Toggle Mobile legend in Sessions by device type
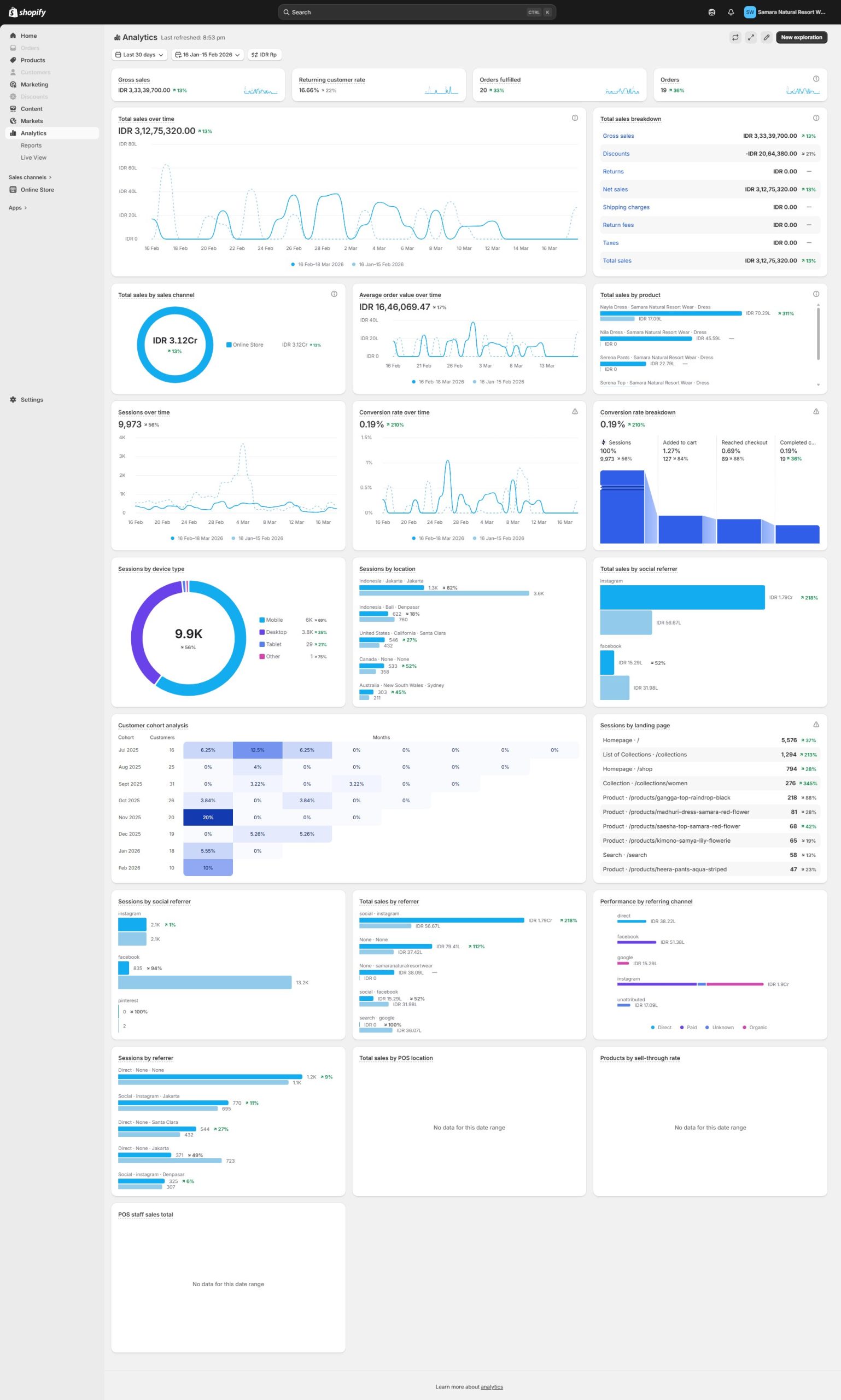Image resolution: width=841 pixels, height=1400 pixels. click(x=270, y=620)
